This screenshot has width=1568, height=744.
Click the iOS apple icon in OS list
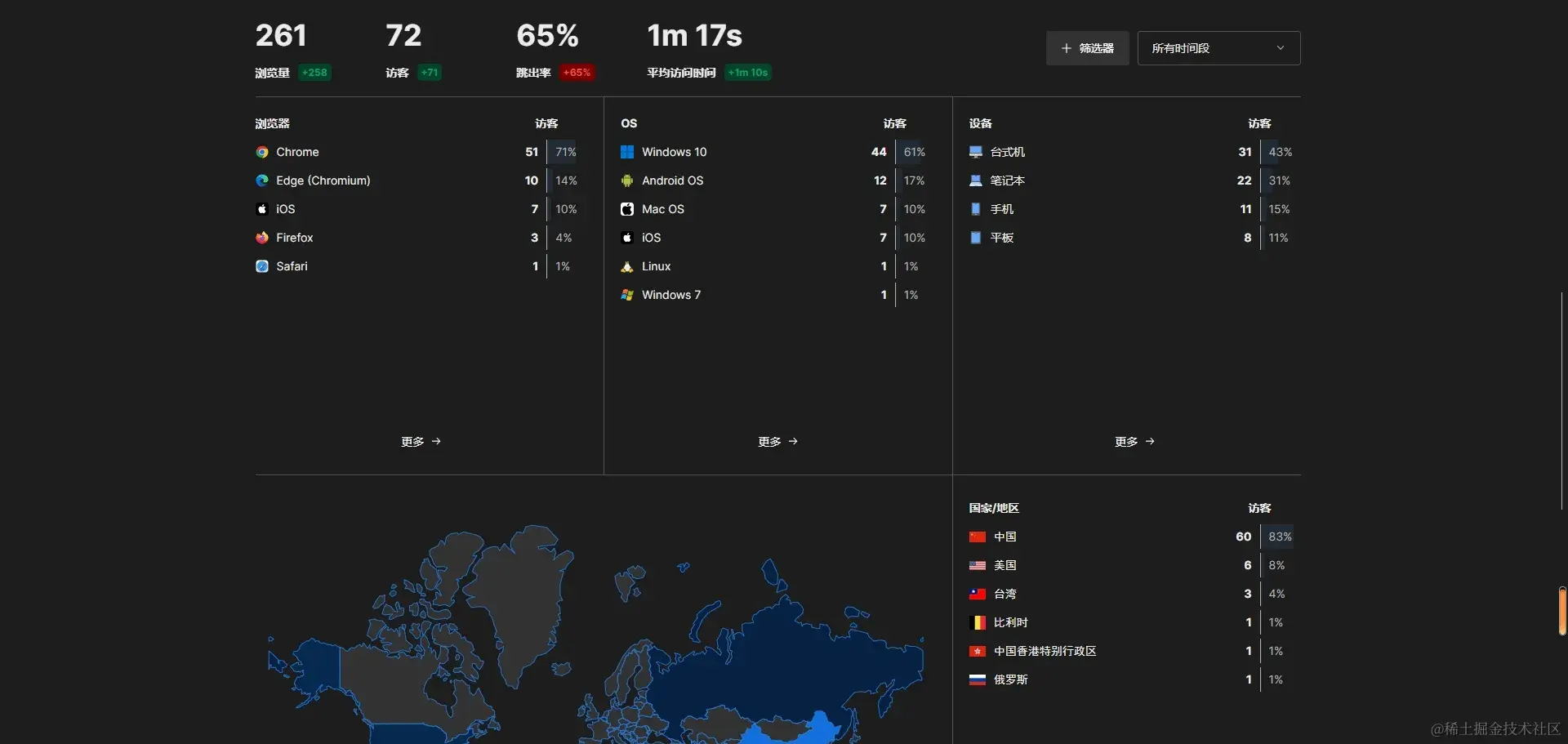click(x=627, y=238)
